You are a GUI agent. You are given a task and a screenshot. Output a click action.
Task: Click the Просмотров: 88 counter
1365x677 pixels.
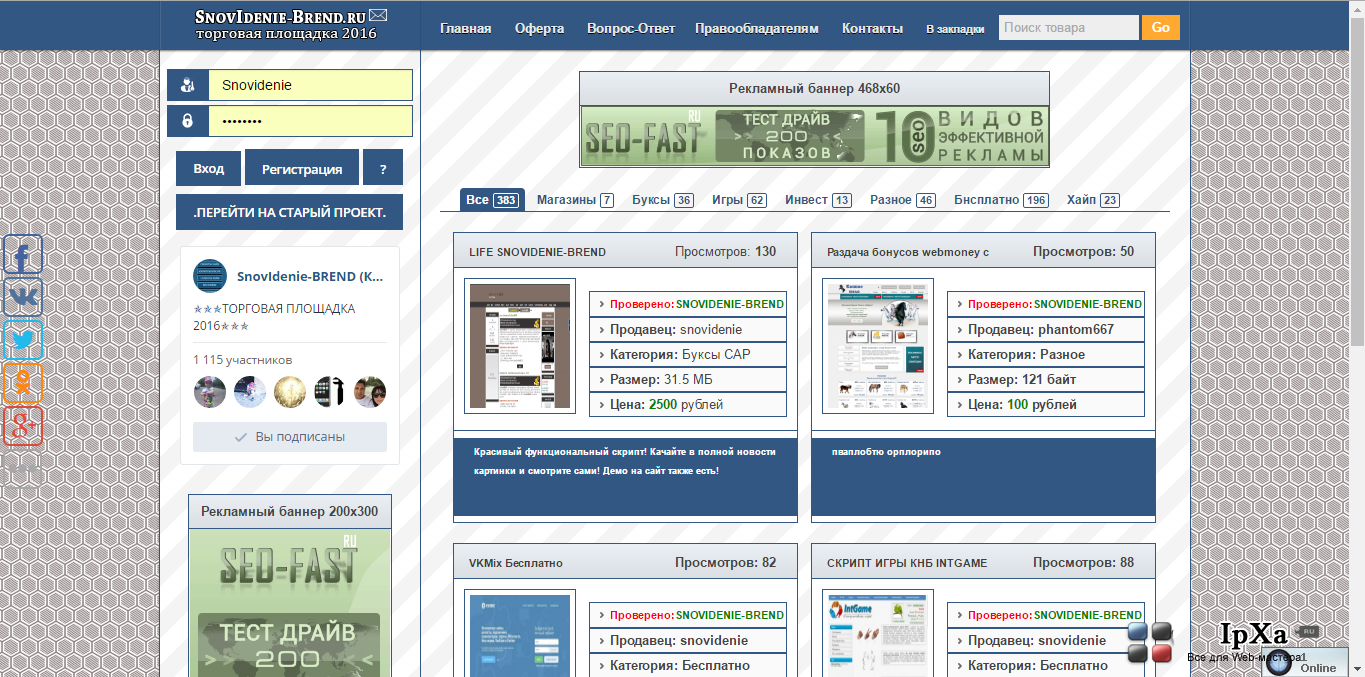click(1083, 563)
